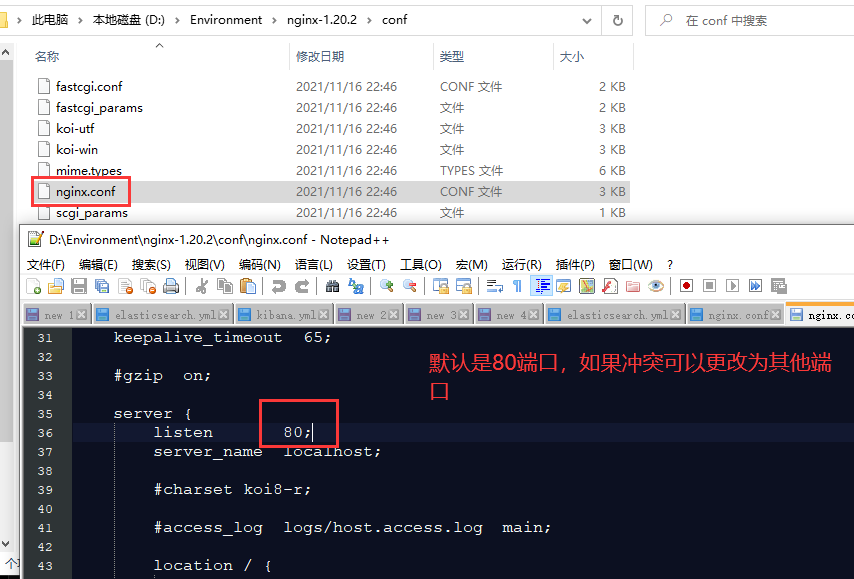Open the 编辑(E) menu
Viewport: 854px width, 579px height.
click(x=98, y=265)
